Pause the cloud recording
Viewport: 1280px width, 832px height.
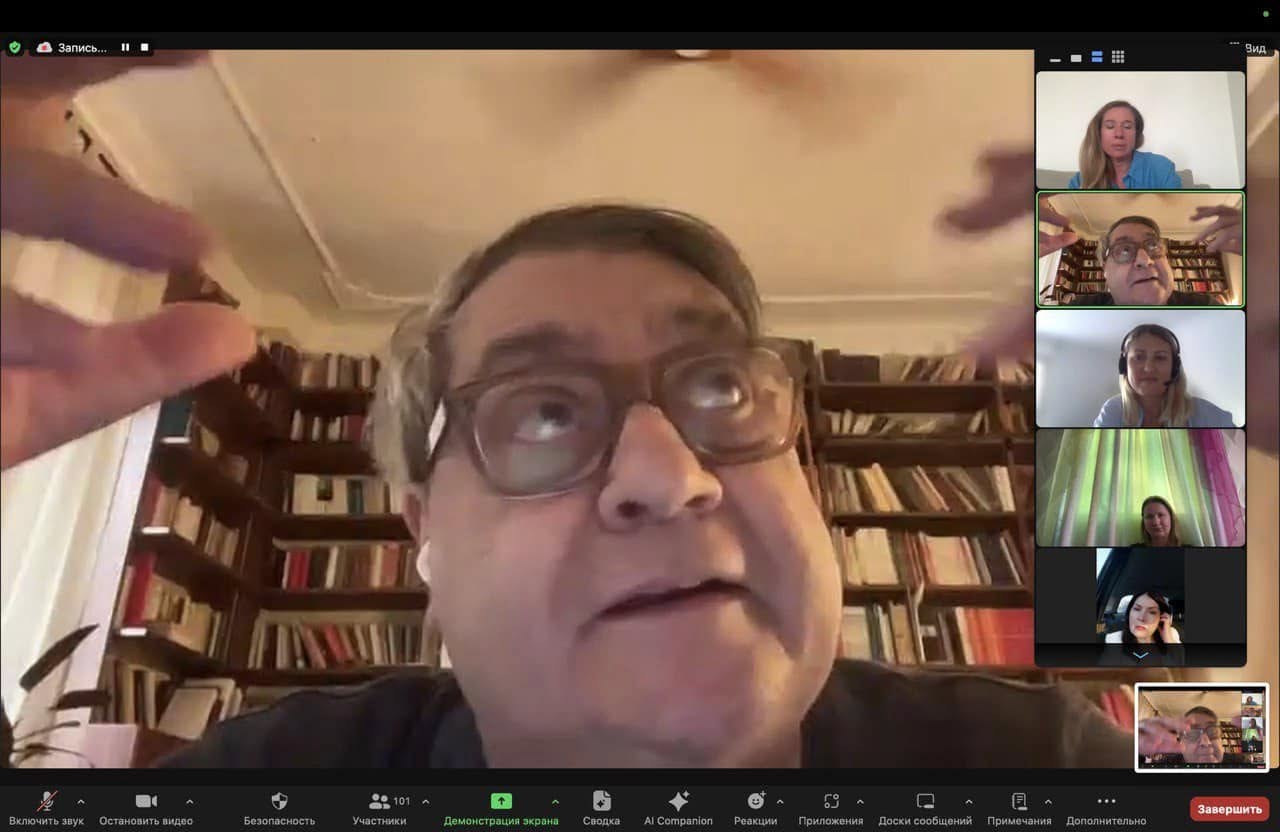126,47
